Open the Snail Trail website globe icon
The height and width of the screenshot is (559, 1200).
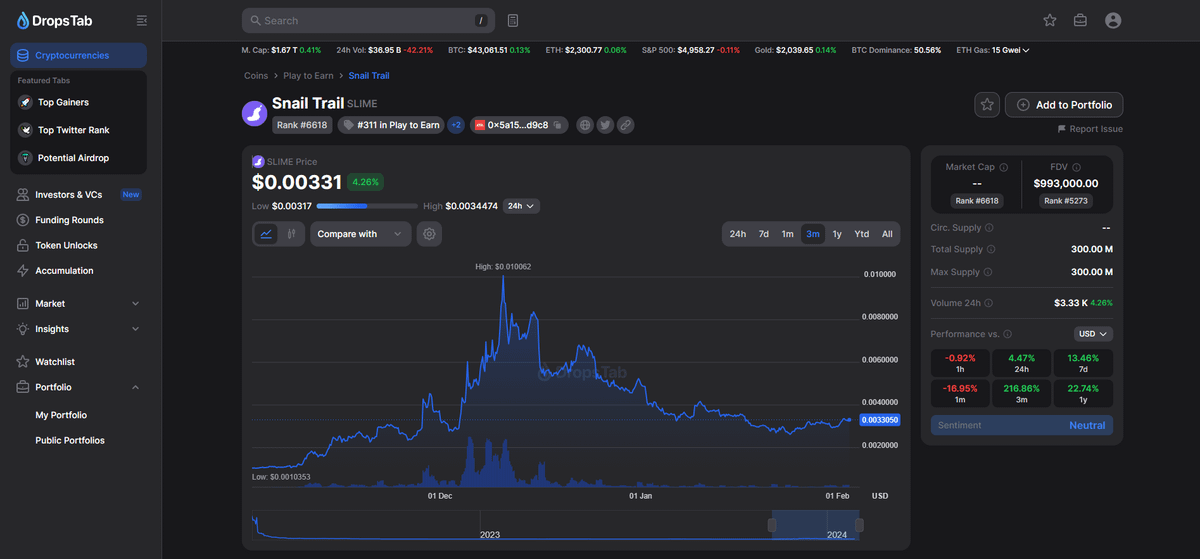coord(585,125)
